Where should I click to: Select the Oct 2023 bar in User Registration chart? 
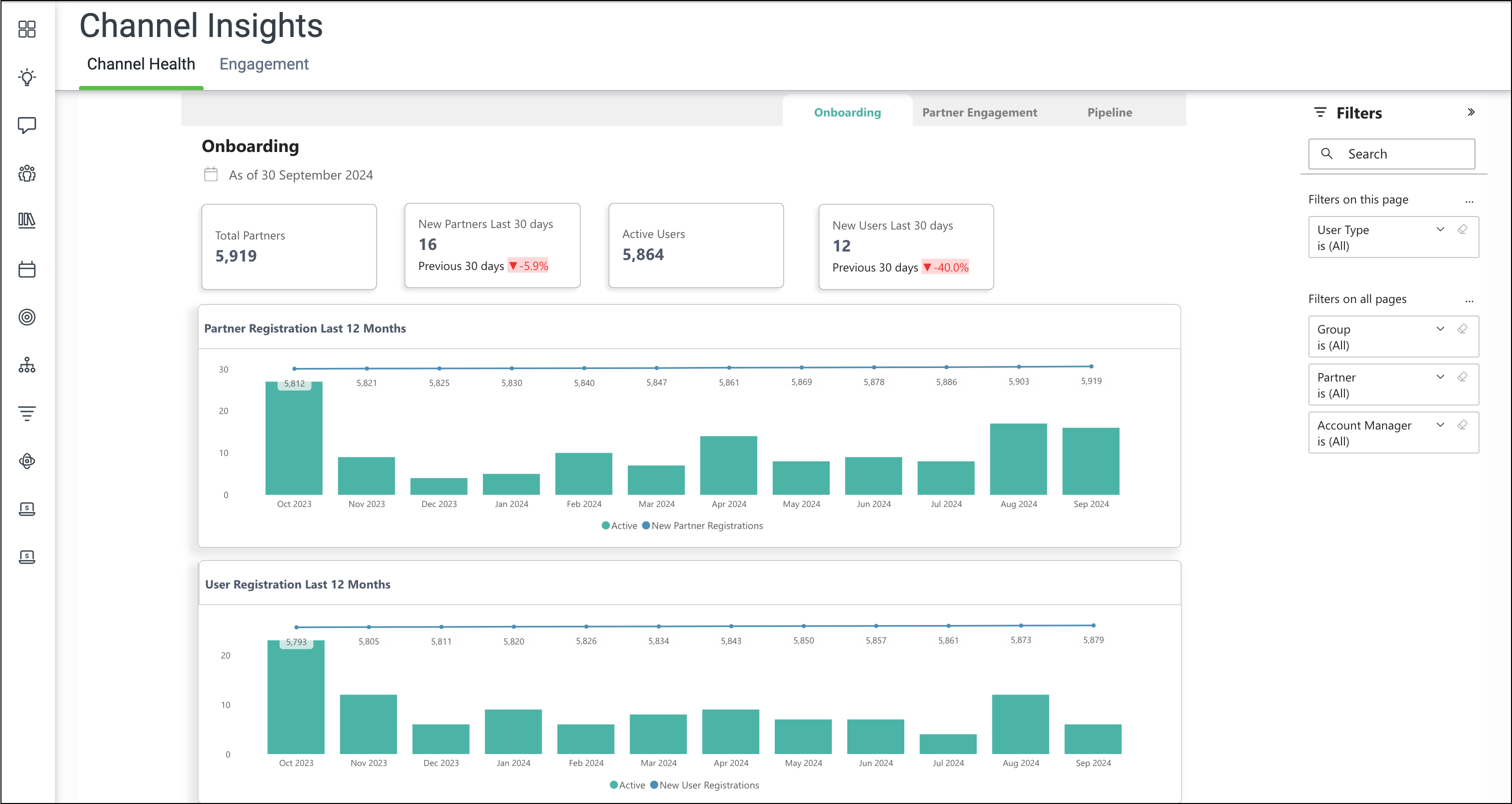tap(296, 696)
